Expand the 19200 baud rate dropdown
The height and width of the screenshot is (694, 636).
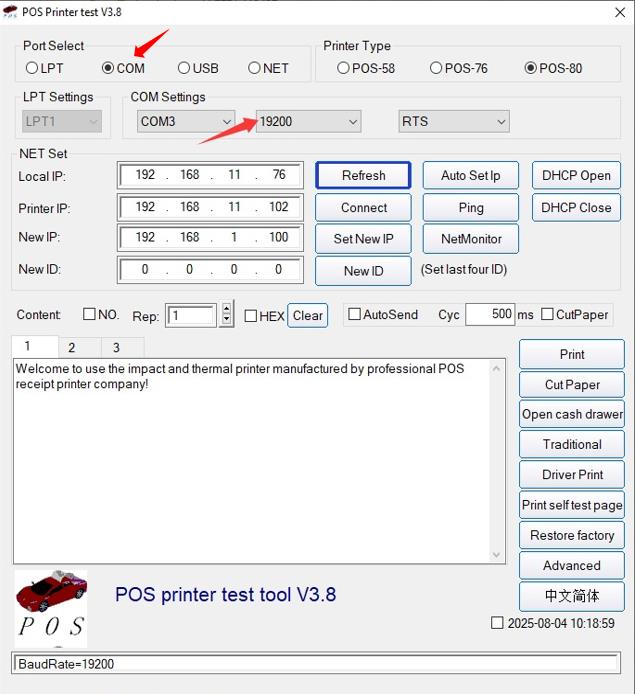point(308,121)
